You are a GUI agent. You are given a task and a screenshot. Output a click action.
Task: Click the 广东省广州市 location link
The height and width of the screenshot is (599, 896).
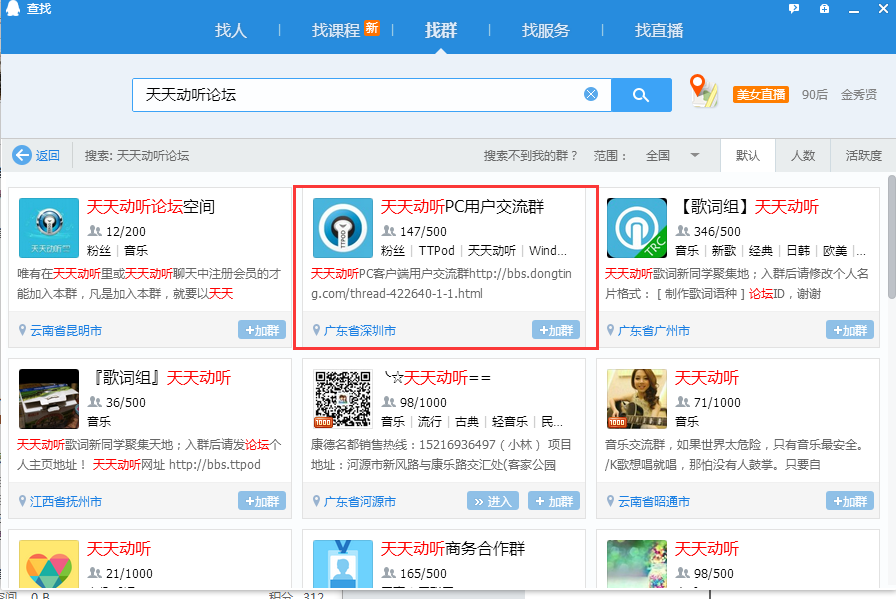[x=654, y=330]
